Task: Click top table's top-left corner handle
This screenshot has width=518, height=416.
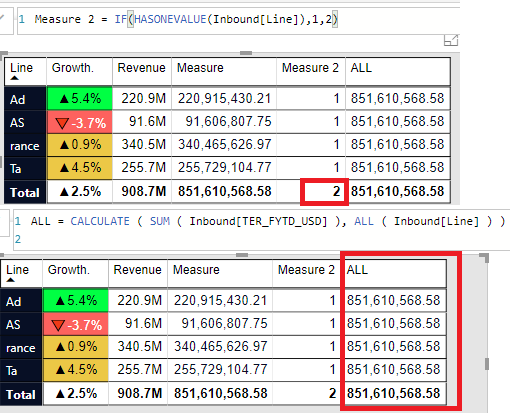Action: coord(3,54)
